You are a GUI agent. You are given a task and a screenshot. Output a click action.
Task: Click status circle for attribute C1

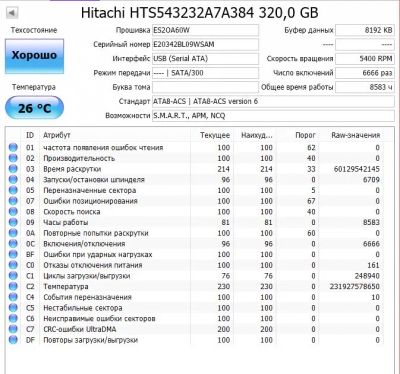(x=13, y=276)
